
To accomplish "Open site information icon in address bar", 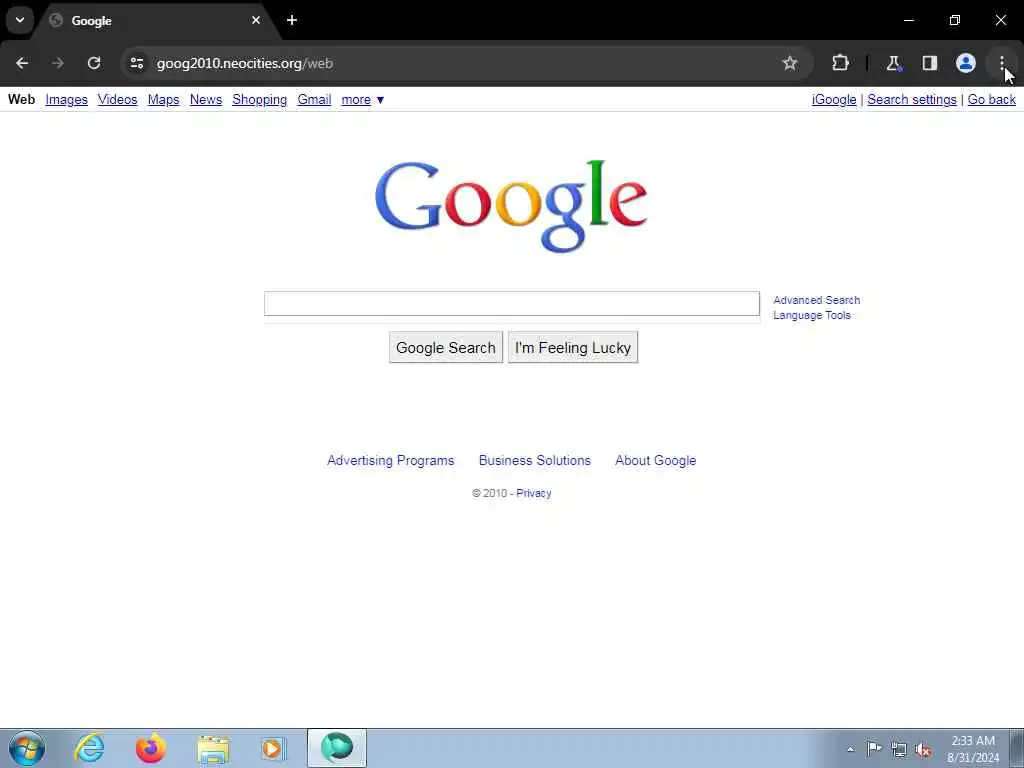I will [x=136, y=63].
